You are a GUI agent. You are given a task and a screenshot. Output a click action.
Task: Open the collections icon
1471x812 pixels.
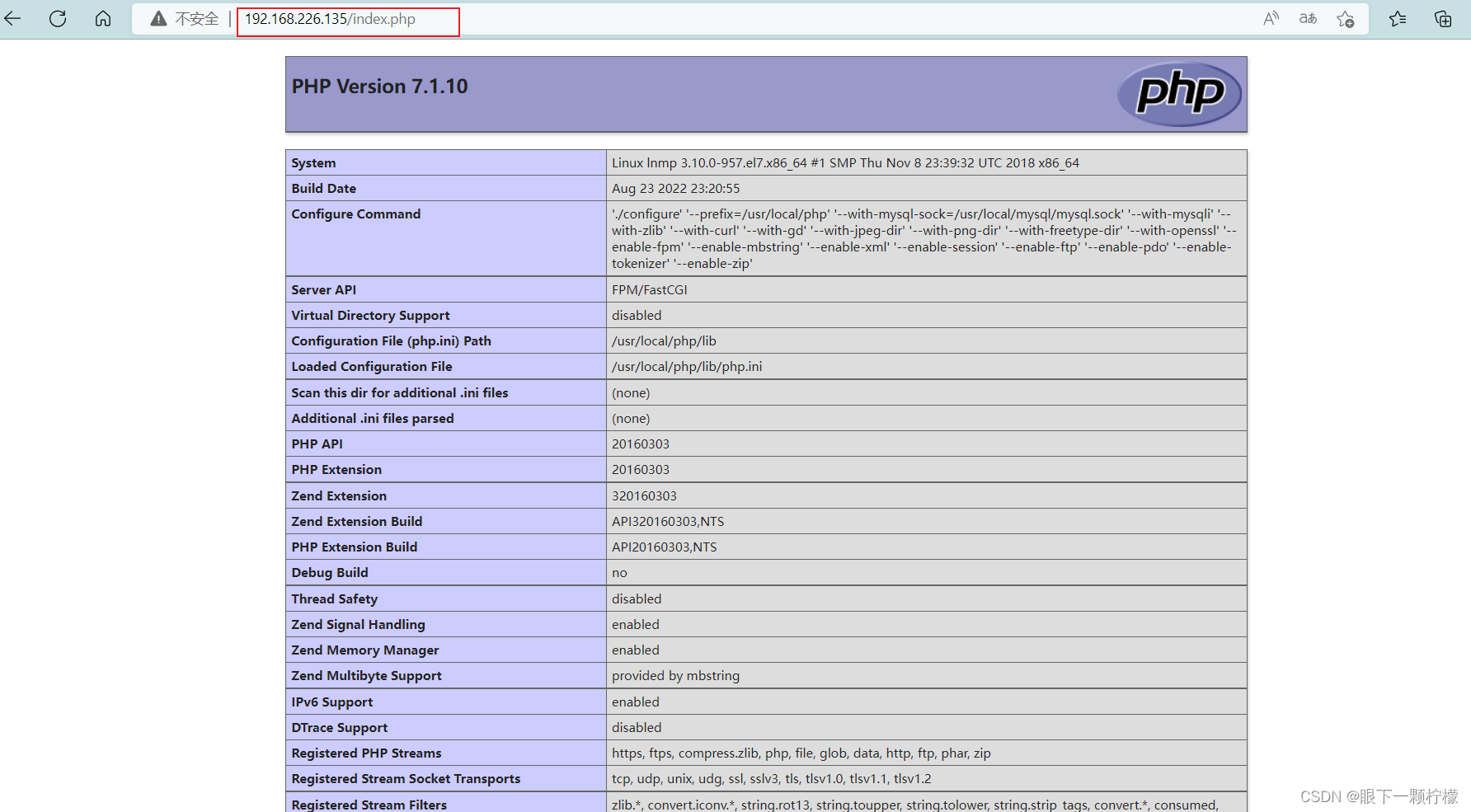pos(1443,19)
